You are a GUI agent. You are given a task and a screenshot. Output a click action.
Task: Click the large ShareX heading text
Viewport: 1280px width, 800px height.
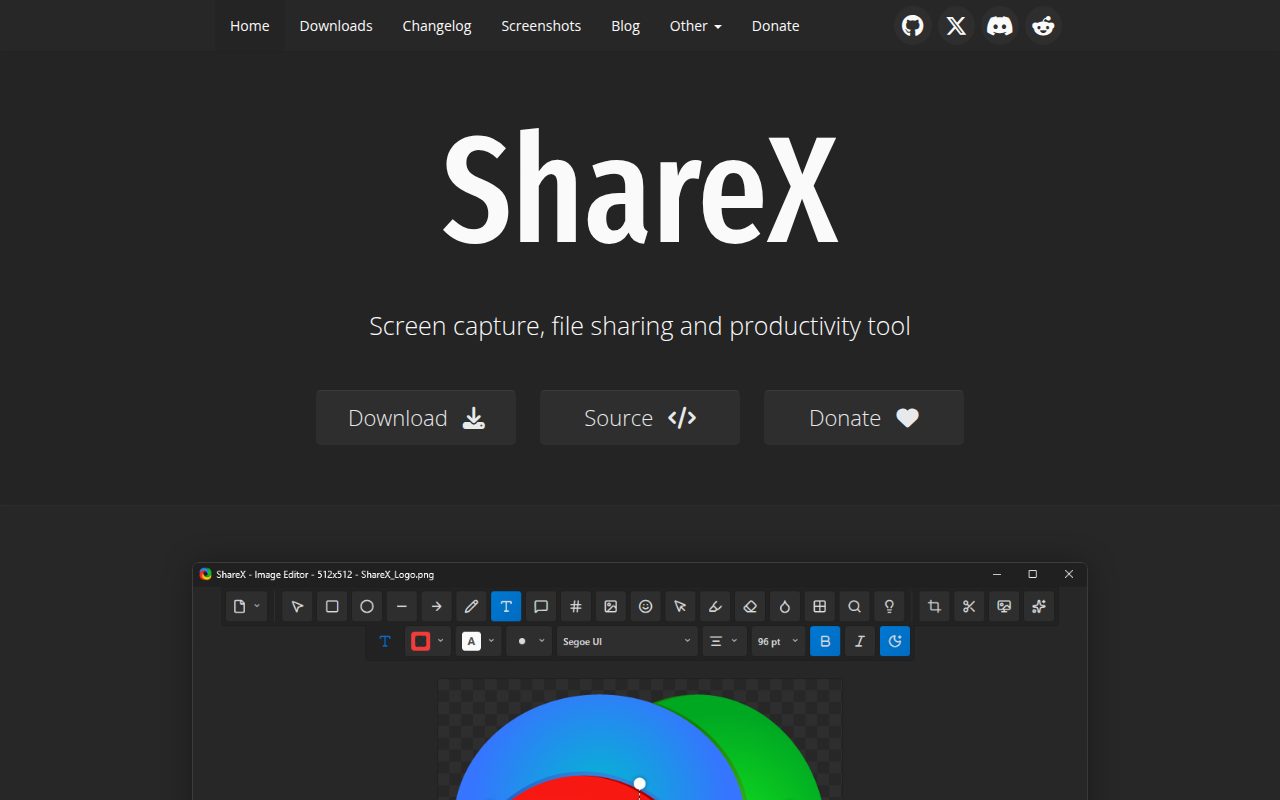pos(640,188)
